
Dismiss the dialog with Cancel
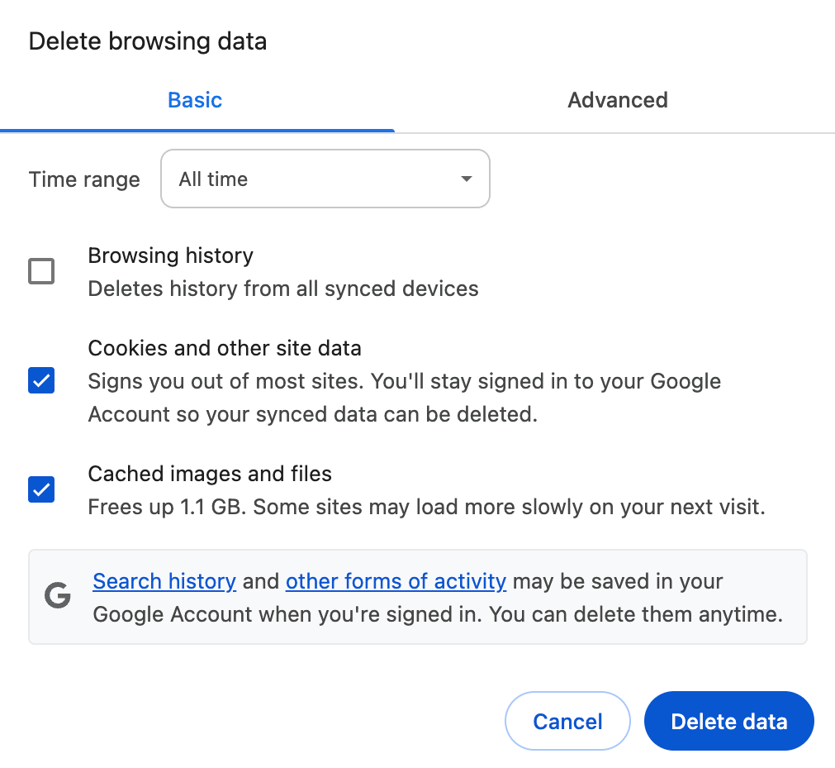(567, 721)
